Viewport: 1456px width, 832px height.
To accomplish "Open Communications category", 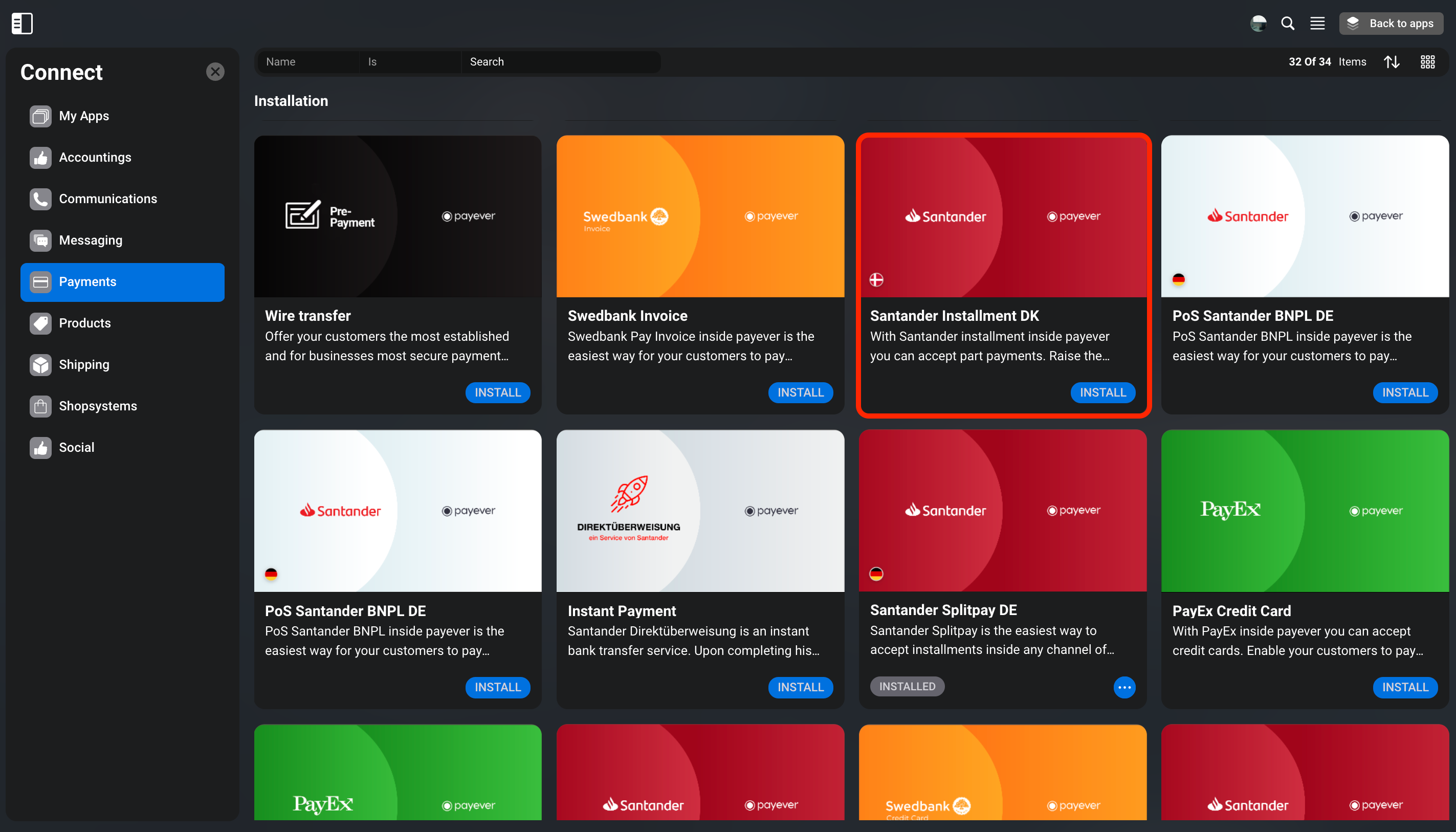I will (122, 199).
